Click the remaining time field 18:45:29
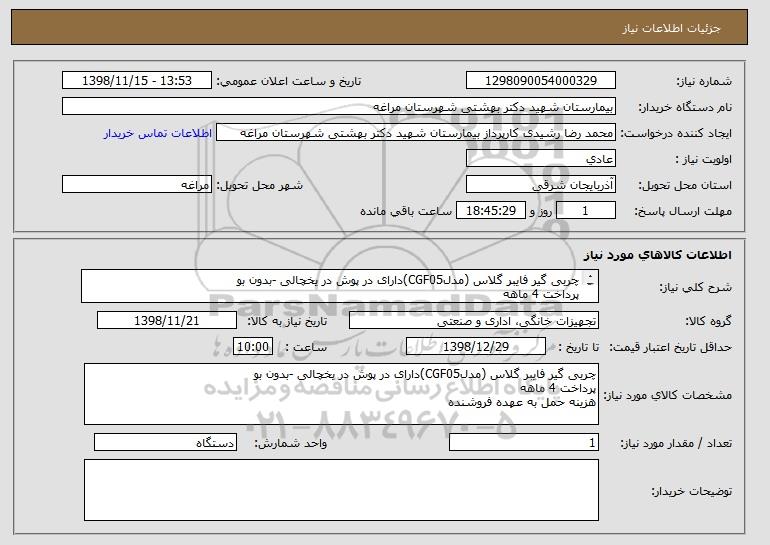Viewport: 770px width, 545px height. click(x=491, y=211)
